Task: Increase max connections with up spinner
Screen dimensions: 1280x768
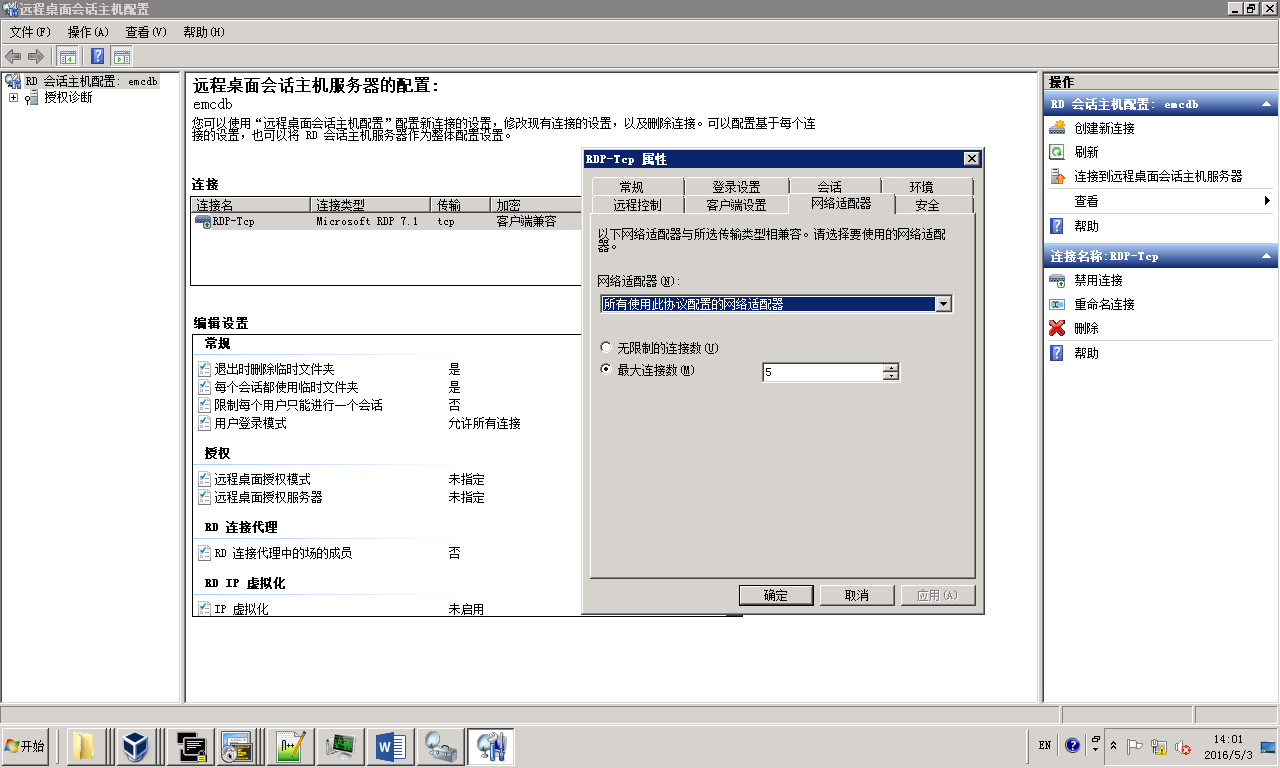Action: (891, 368)
